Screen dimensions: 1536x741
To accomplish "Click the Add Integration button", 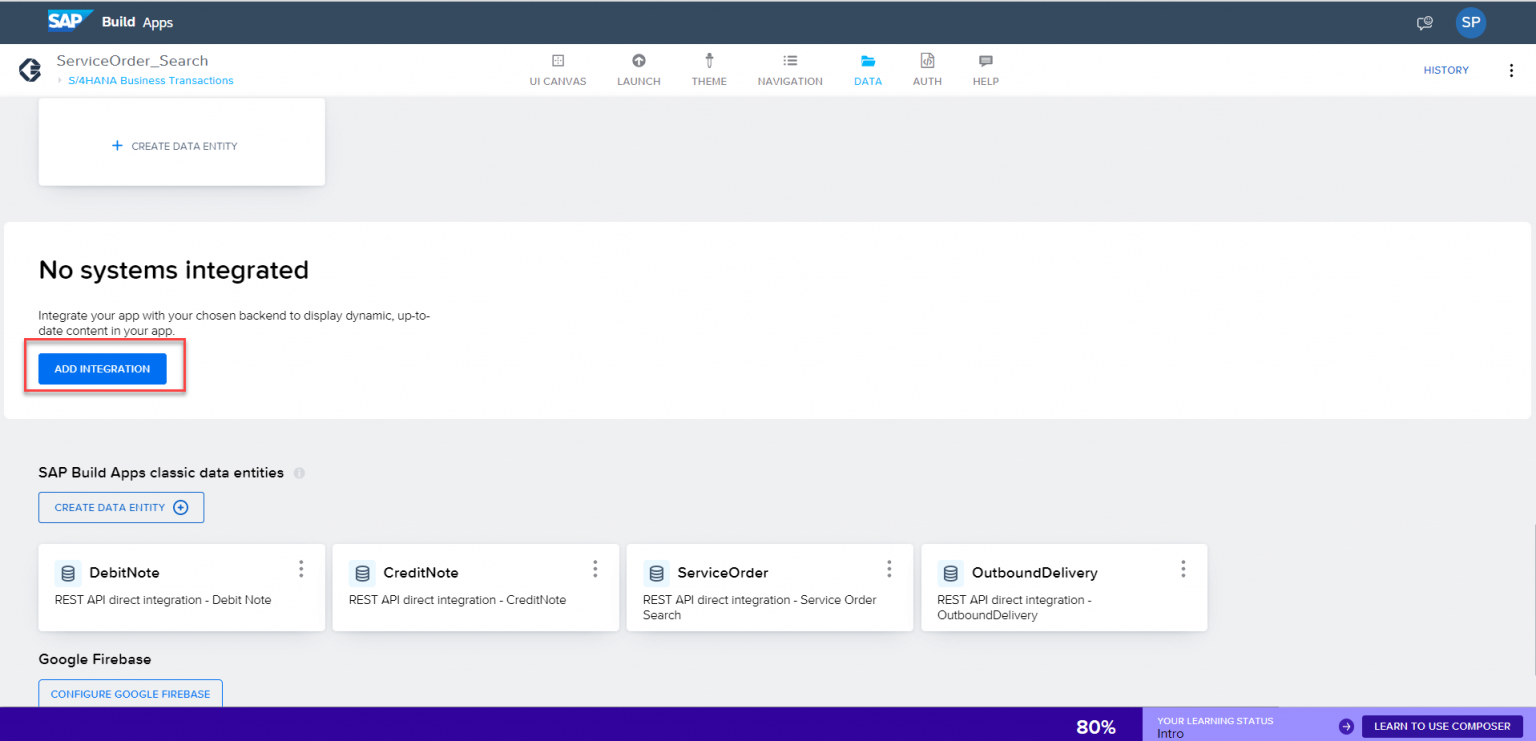I will coord(102,368).
